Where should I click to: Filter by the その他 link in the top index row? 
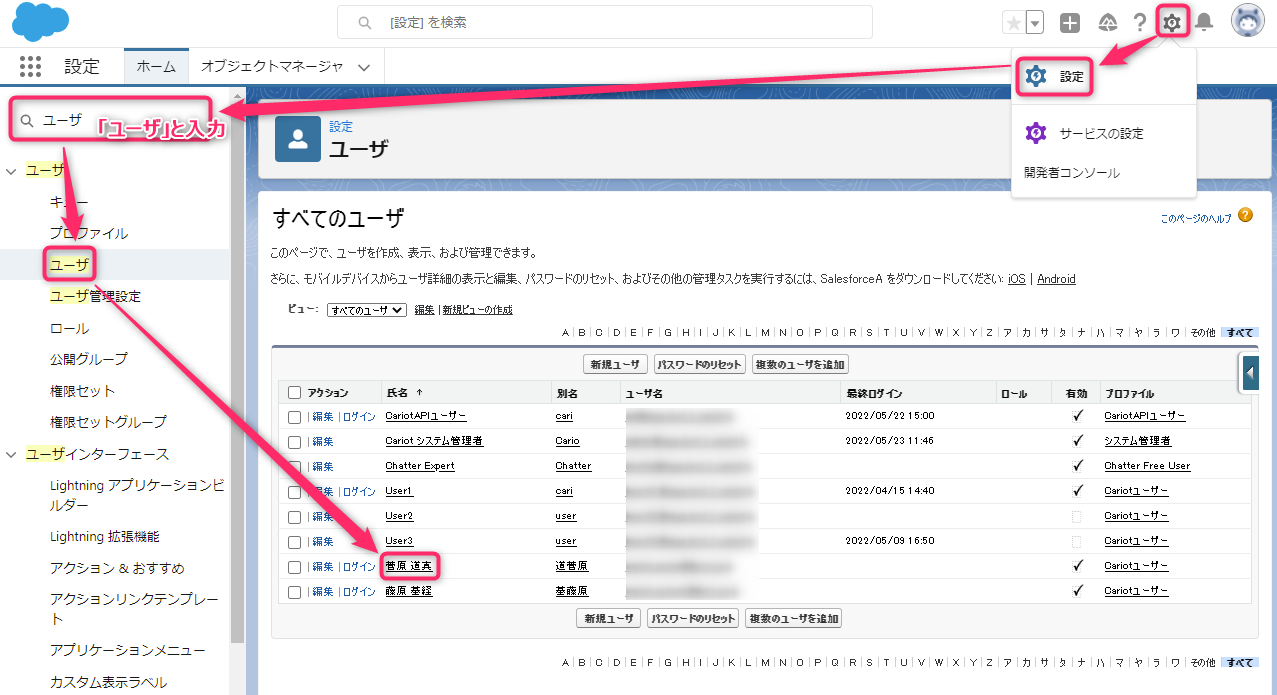tap(1203, 332)
